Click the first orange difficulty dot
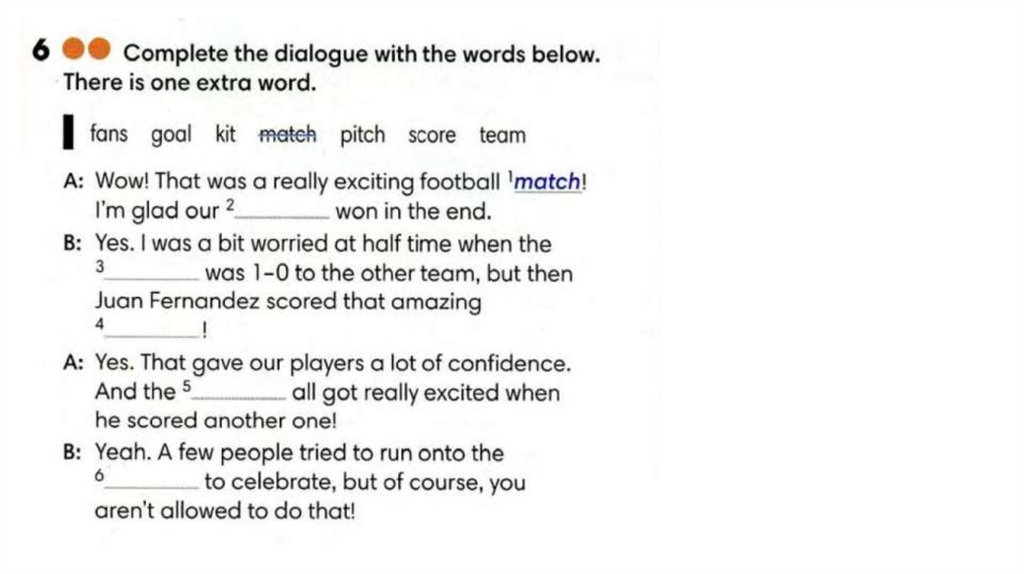 [x=74, y=50]
